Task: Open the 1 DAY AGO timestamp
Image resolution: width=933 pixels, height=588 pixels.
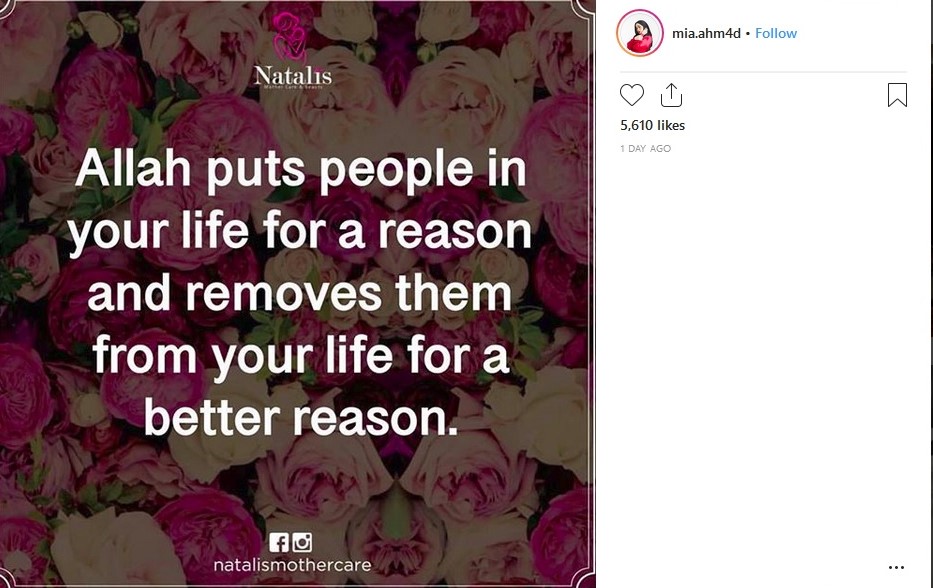Action: pos(645,149)
